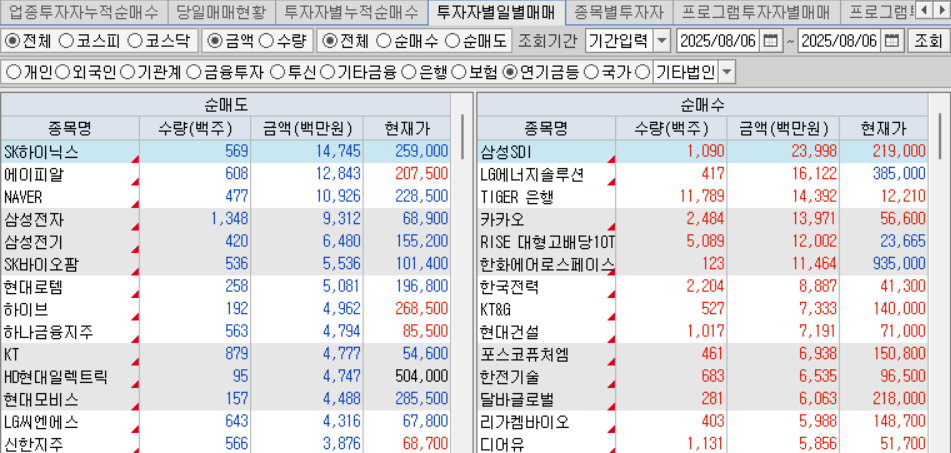Switch to 프로그램투자자별매매 tab

[755, 11]
